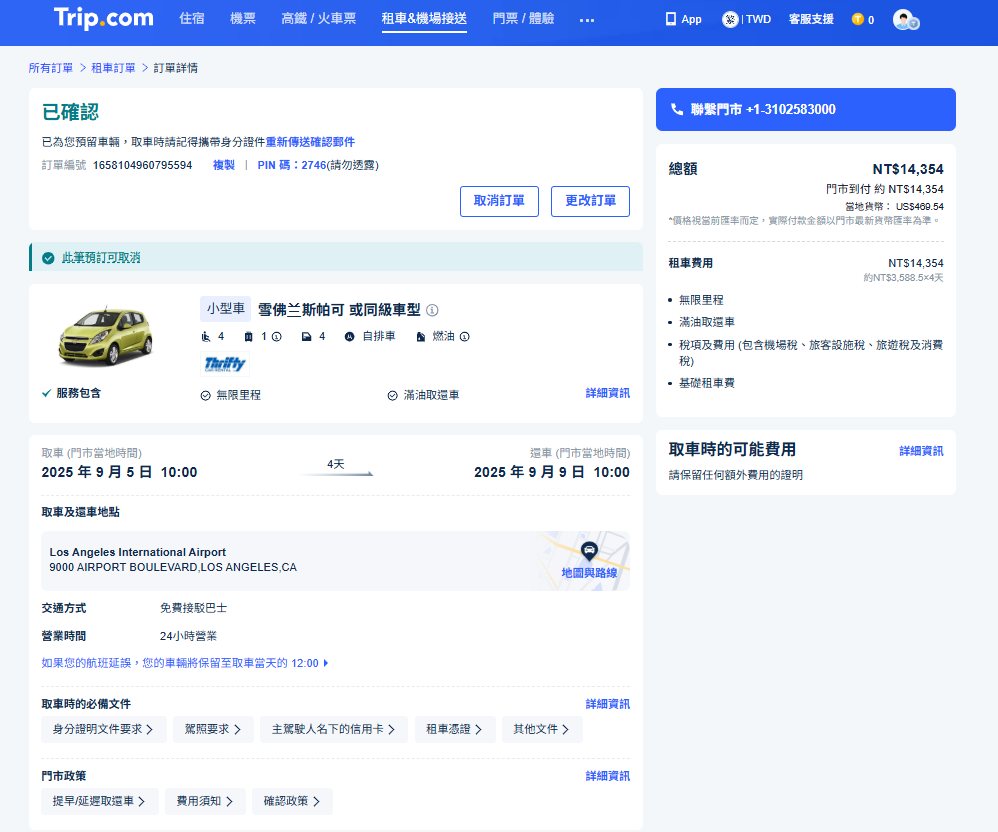
Task: Click 更改訂單 button
Action: pyautogui.click(x=590, y=201)
